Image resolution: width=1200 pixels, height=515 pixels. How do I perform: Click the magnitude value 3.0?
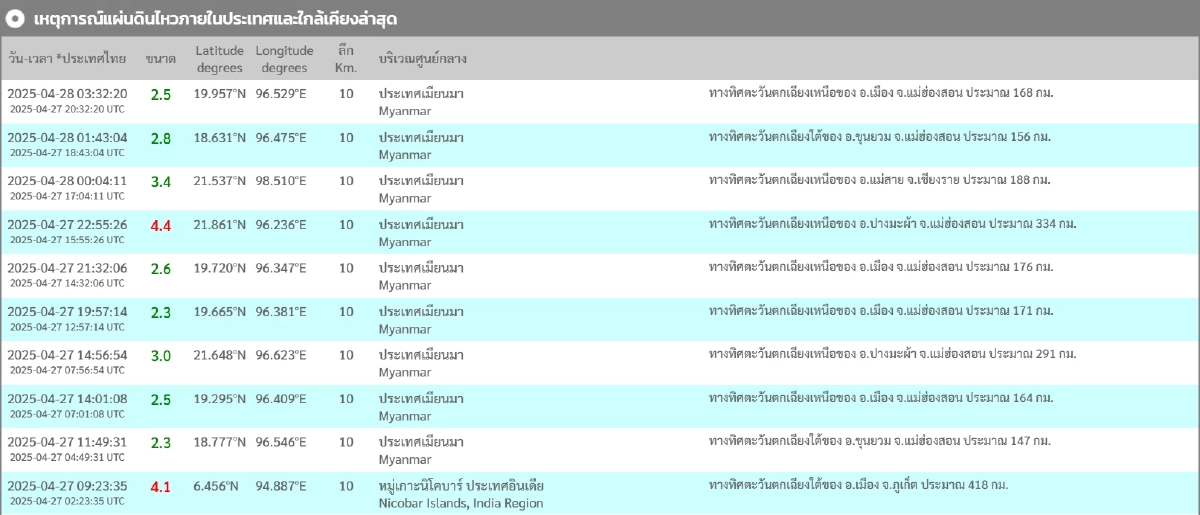(161, 356)
